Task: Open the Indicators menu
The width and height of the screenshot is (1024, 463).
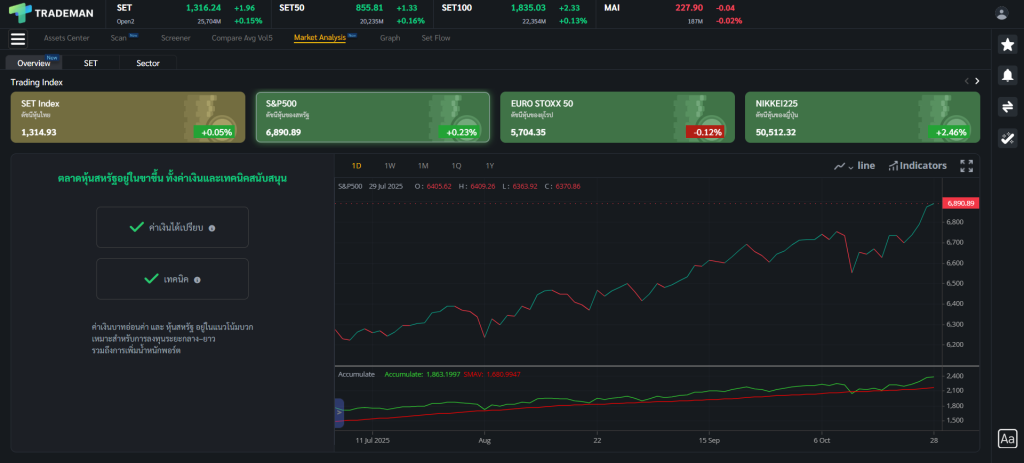Action: [x=917, y=166]
